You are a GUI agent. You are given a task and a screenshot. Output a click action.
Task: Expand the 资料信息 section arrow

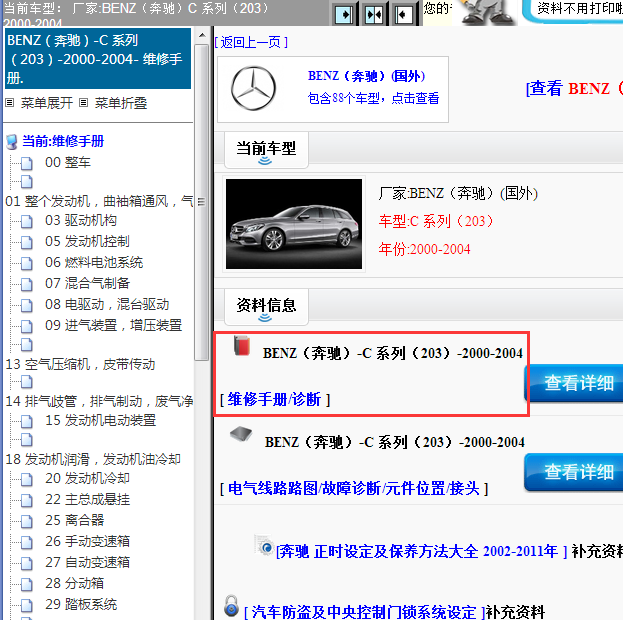(265, 317)
